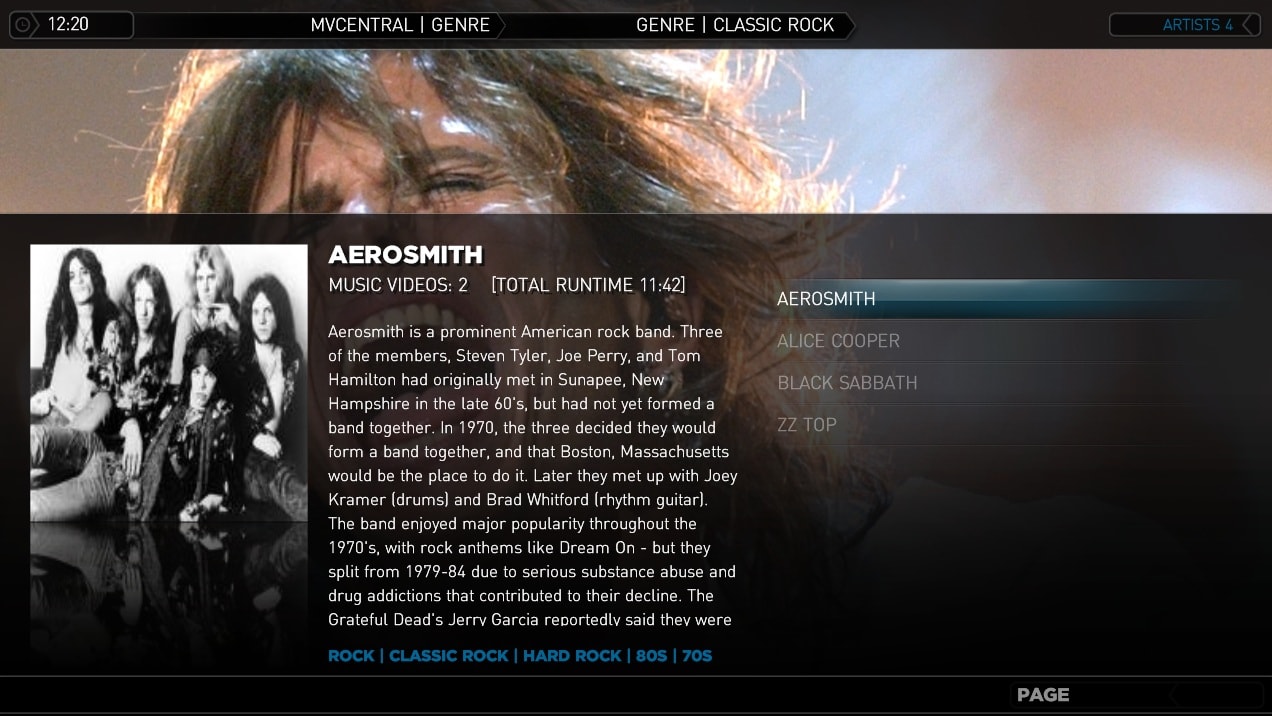1272x716 pixels.
Task: Click the CLASSIC ROCK genre tag
Action: (448, 656)
